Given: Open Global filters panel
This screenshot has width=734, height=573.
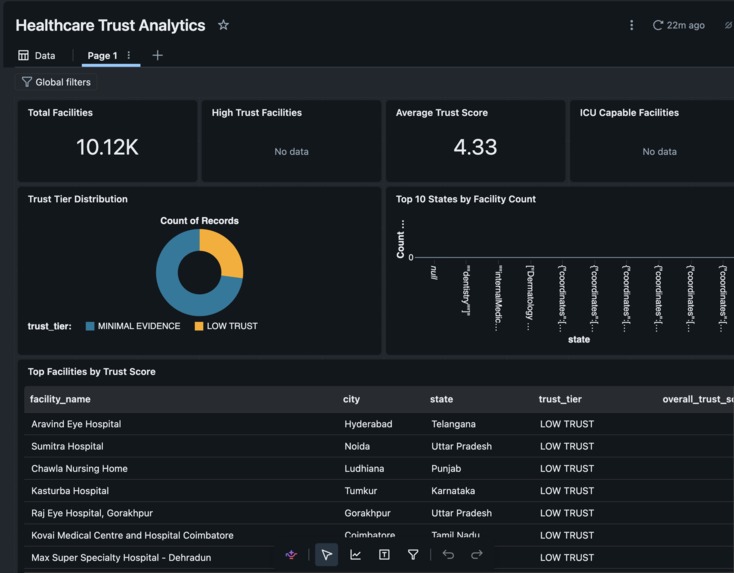Looking at the screenshot, I should [x=56, y=82].
